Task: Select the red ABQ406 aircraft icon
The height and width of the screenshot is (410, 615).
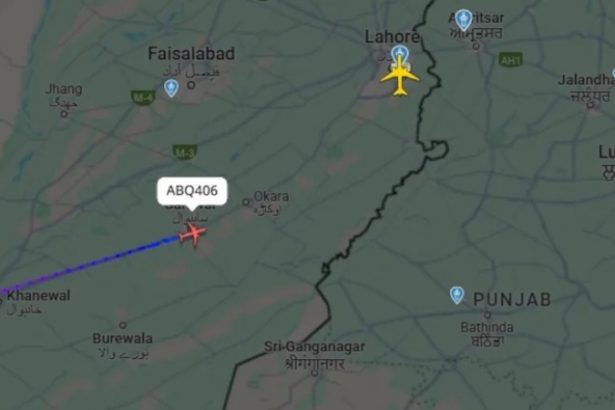Action: [193, 235]
